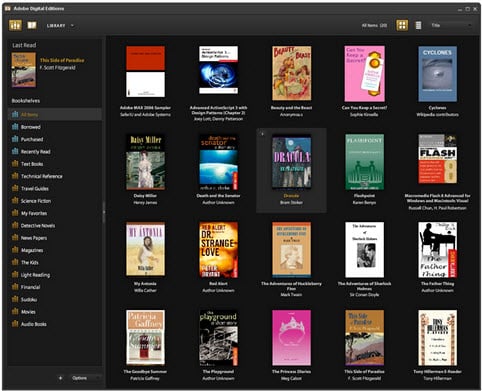482x391 pixels.
Task: Select Magazines bookshelf icon
Action: pos(15,250)
